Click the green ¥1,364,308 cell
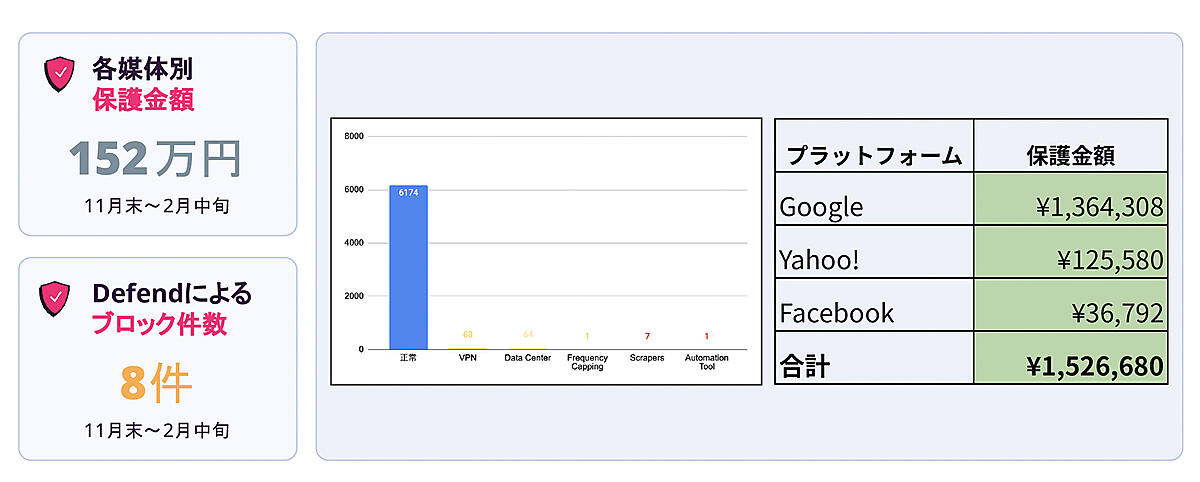Image resolution: width=1200 pixels, height=482 pixels. coord(1071,207)
